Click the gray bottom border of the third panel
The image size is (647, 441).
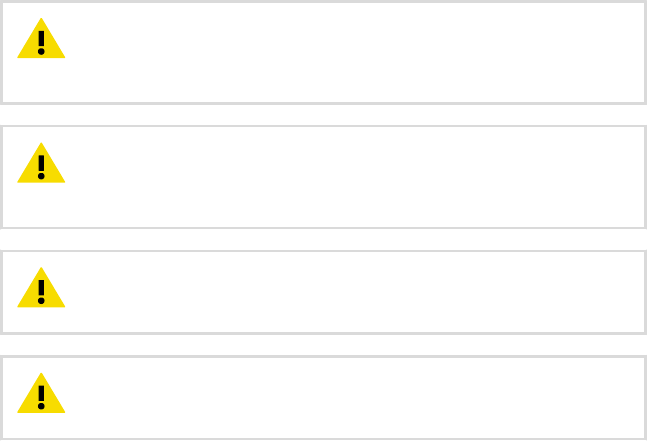[324, 333]
